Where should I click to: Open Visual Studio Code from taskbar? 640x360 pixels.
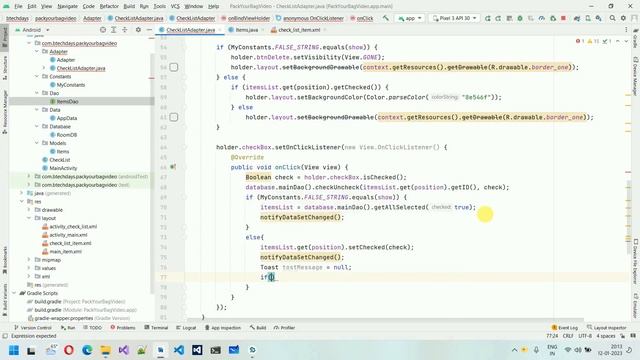(179, 350)
